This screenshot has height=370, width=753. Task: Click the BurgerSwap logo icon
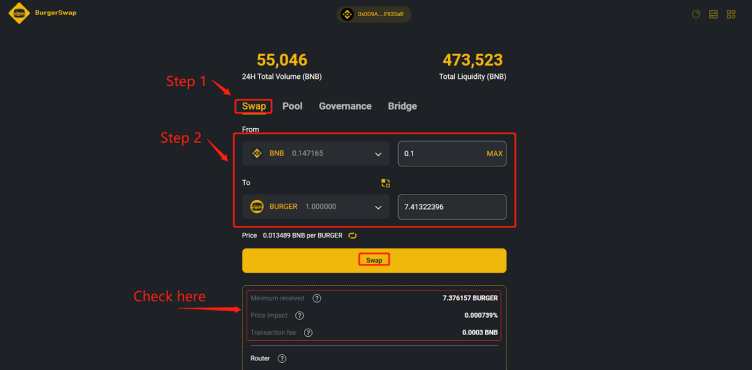click(19, 13)
